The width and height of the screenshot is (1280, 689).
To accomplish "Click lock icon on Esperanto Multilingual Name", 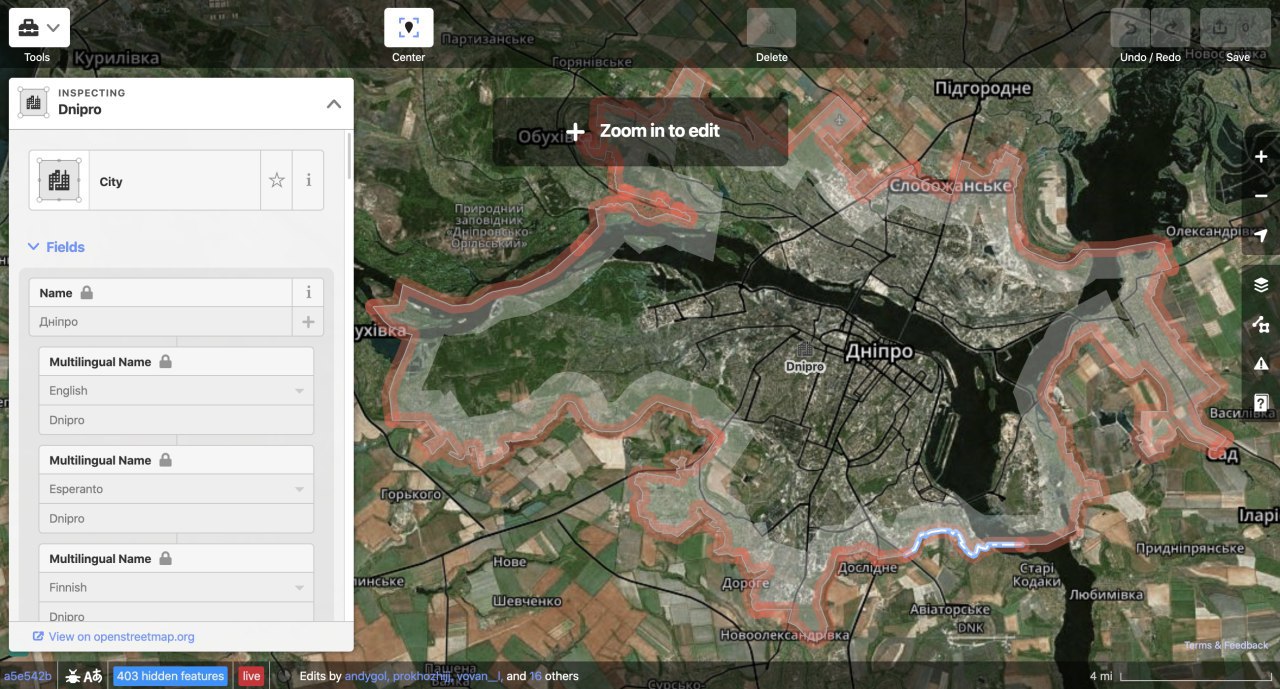I will (165, 460).
